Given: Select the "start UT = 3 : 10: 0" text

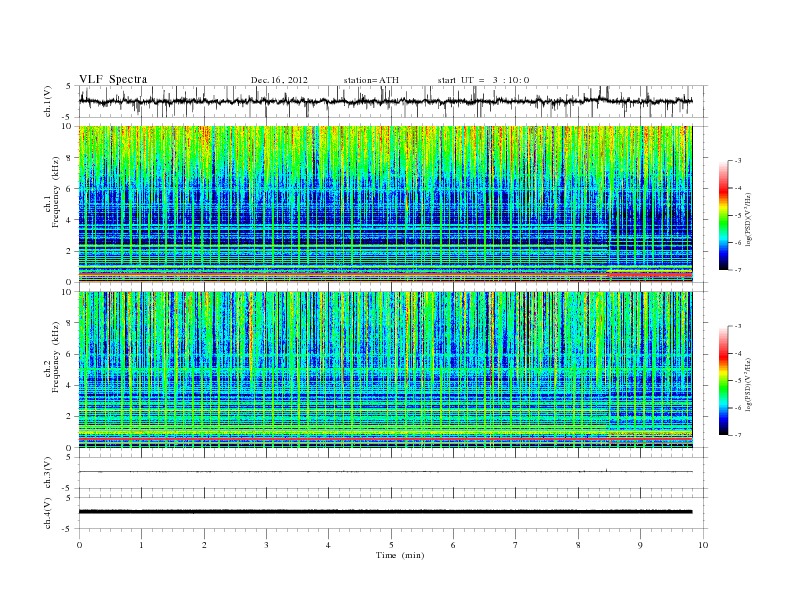Looking at the screenshot, I should [483, 80].
